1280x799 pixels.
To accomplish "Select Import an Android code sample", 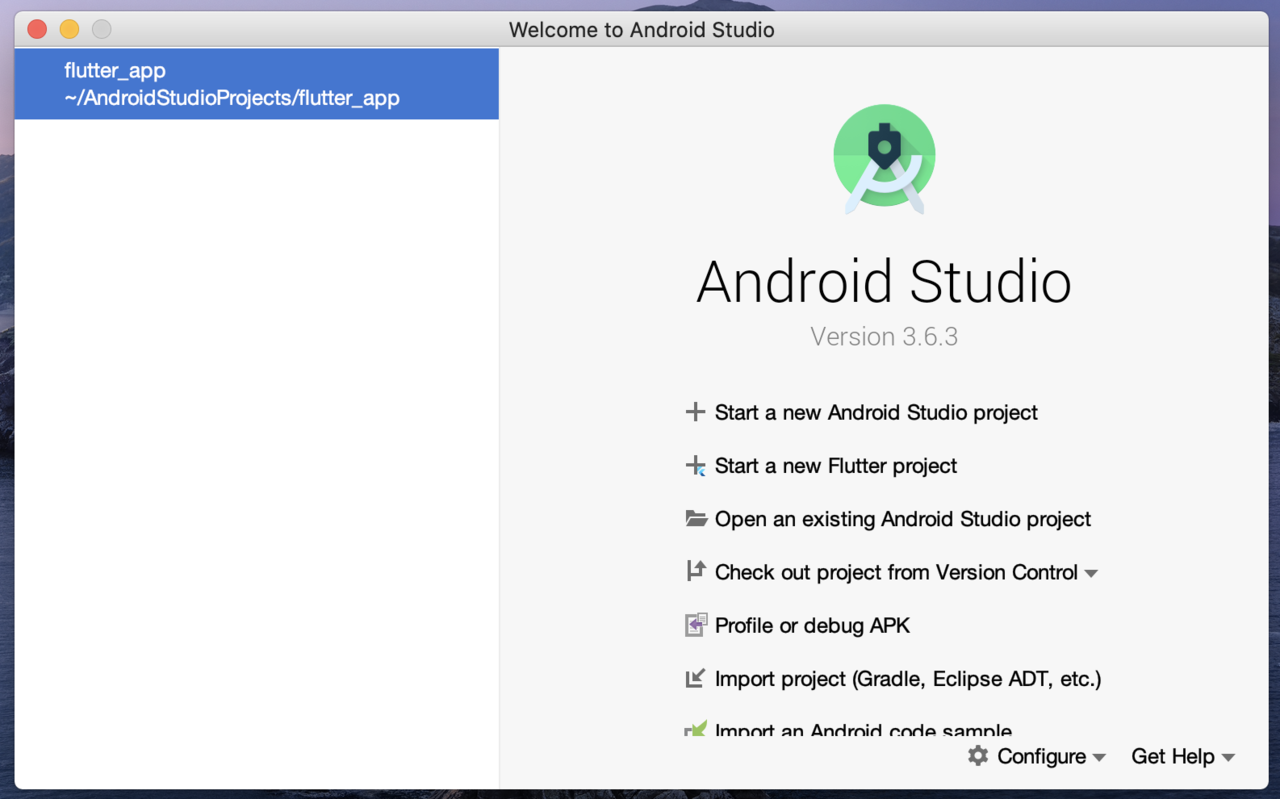I will pyautogui.click(x=863, y=729).
